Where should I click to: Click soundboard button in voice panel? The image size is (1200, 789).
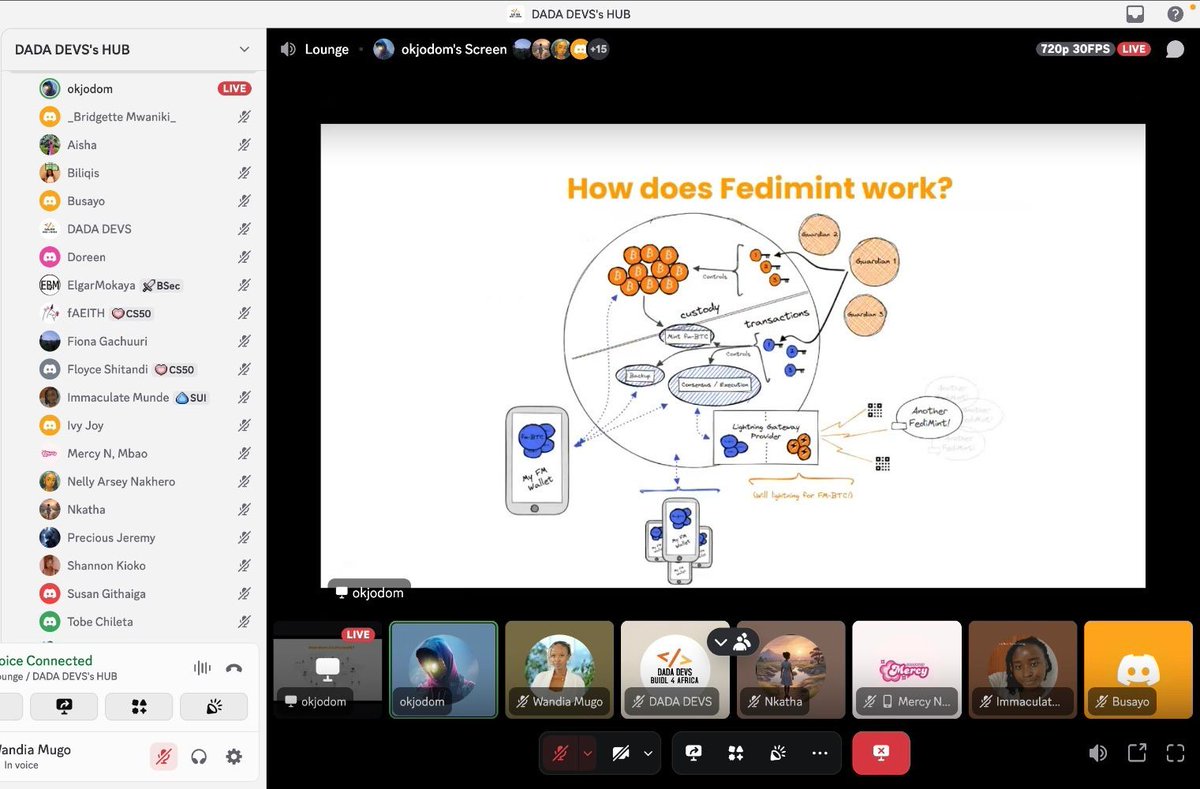pyautogui.click(x=214, y=706)
